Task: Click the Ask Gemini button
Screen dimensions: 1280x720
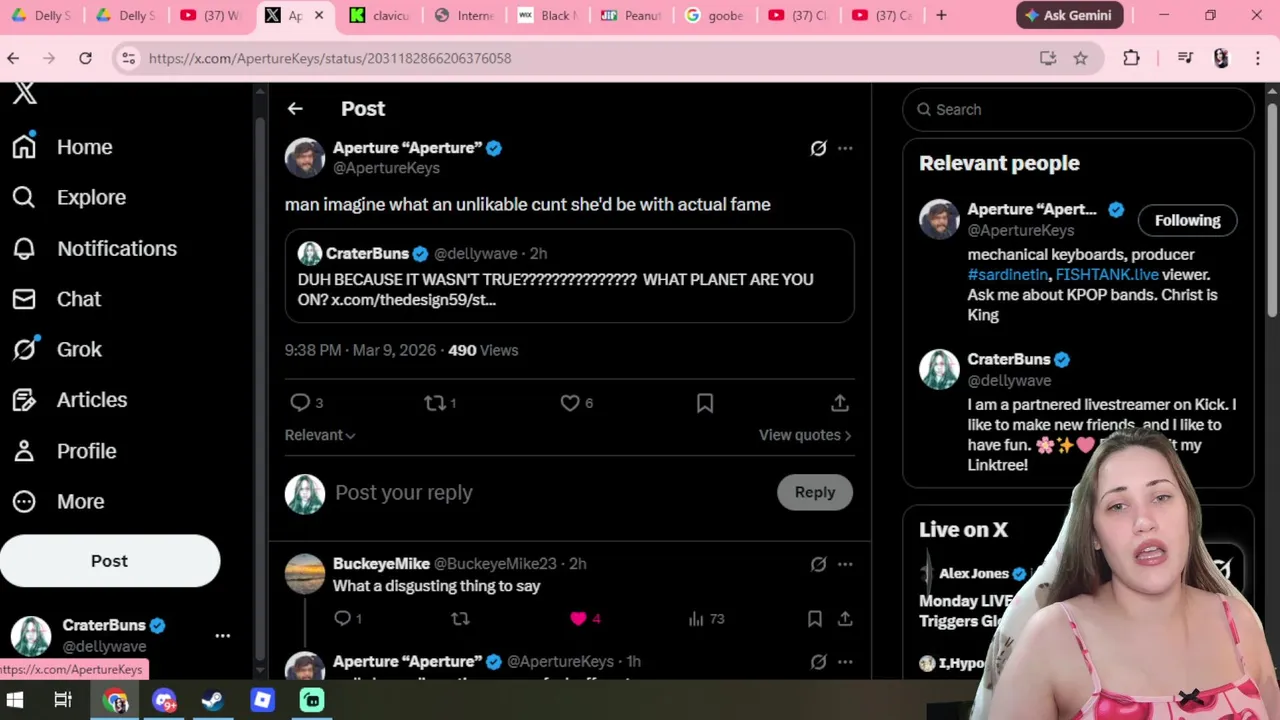Action: (1070, 15)
